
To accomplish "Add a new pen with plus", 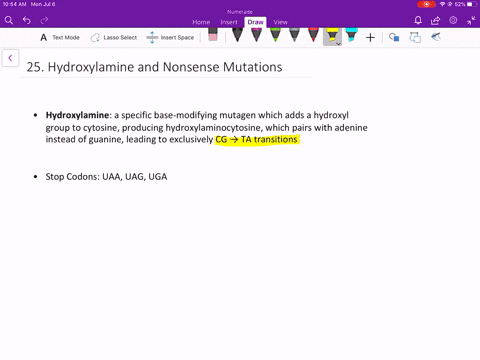I will click(x=370, y=38).
